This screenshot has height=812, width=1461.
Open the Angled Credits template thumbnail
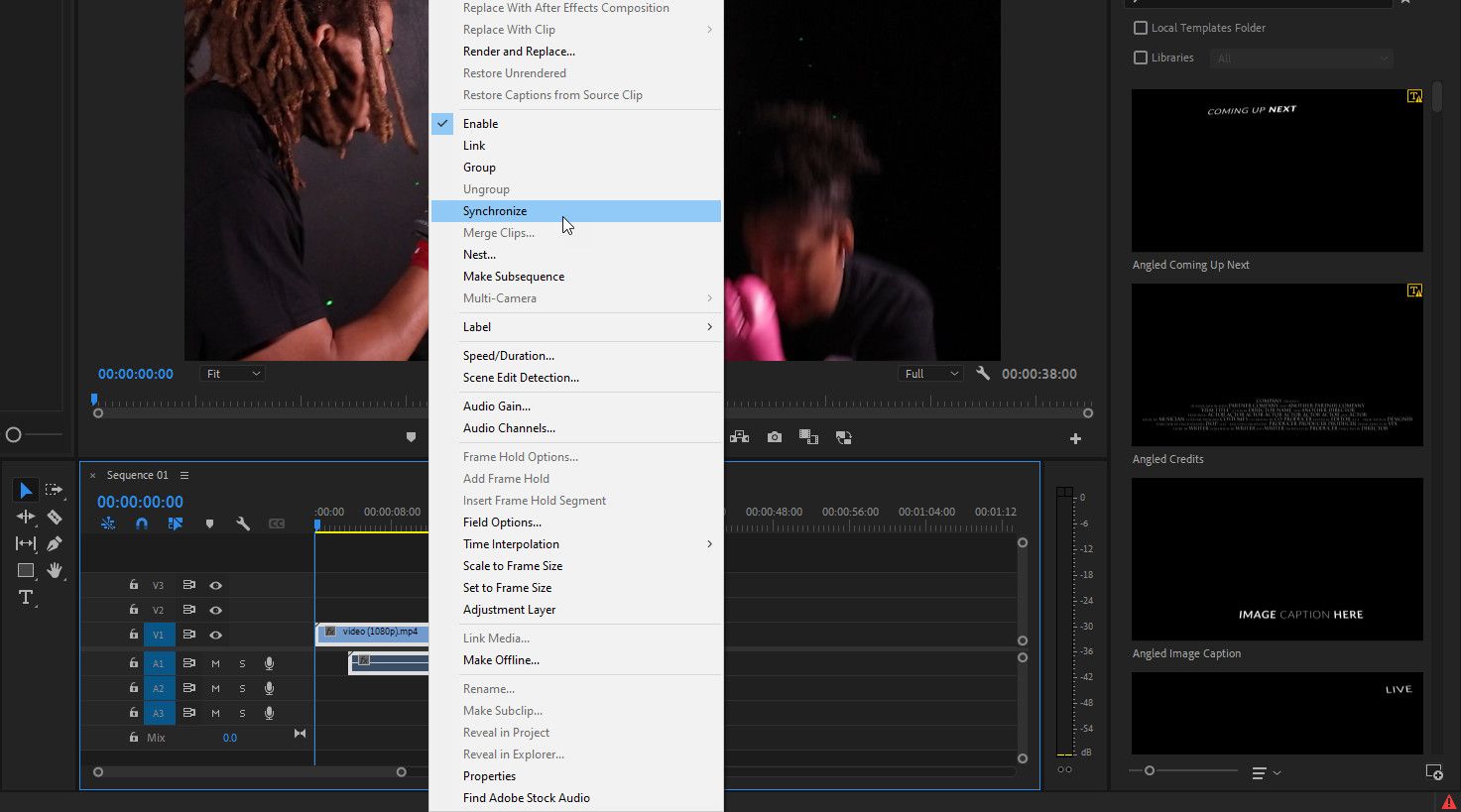coord(1277,364)
